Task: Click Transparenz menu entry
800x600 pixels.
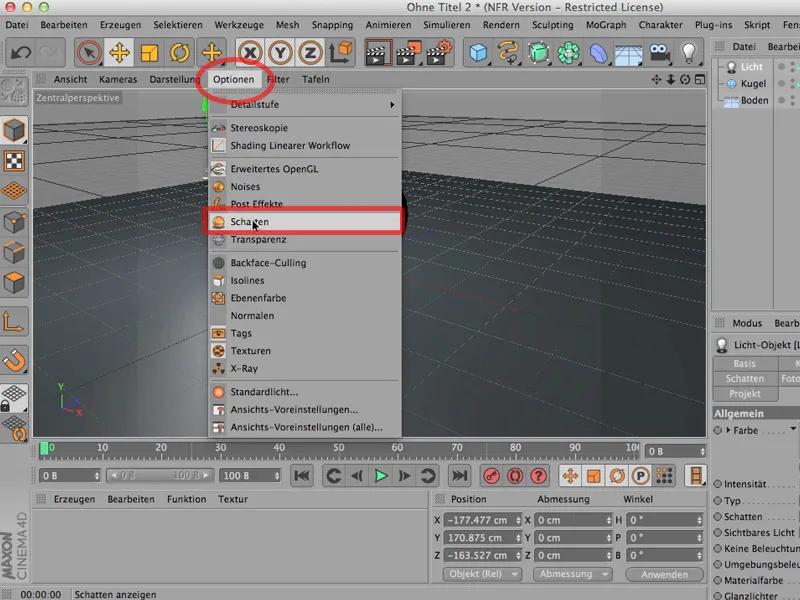Action: pos(304,240)
